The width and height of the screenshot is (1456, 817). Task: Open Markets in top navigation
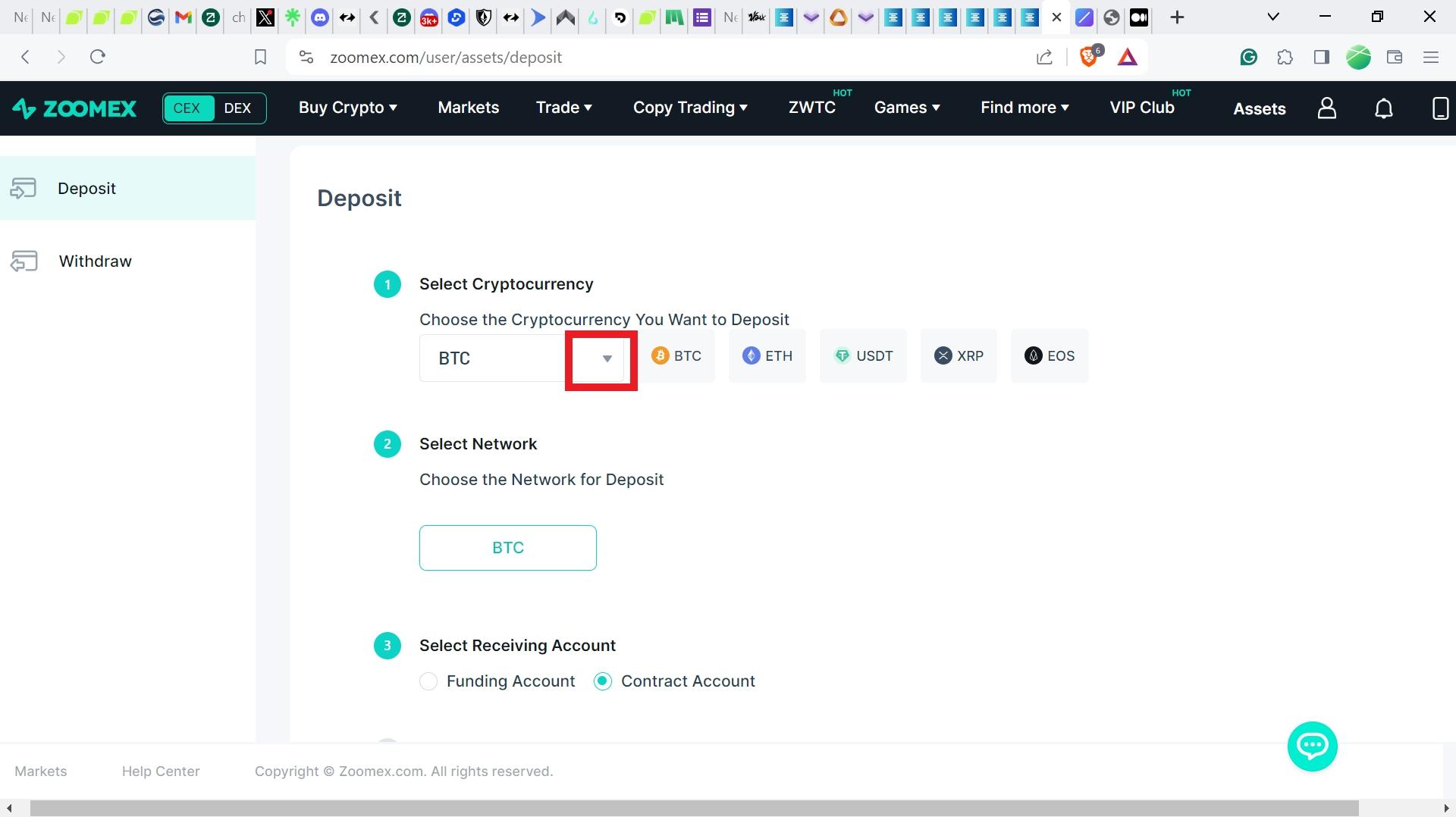tap(469, 108)
